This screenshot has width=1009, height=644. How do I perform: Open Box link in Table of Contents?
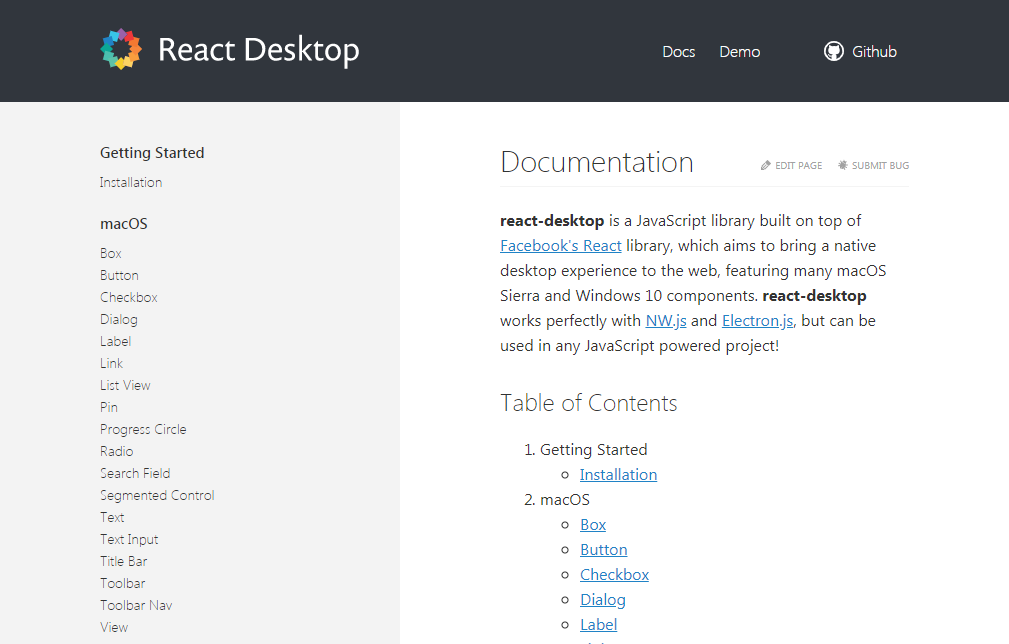click(x=593, y=525)
